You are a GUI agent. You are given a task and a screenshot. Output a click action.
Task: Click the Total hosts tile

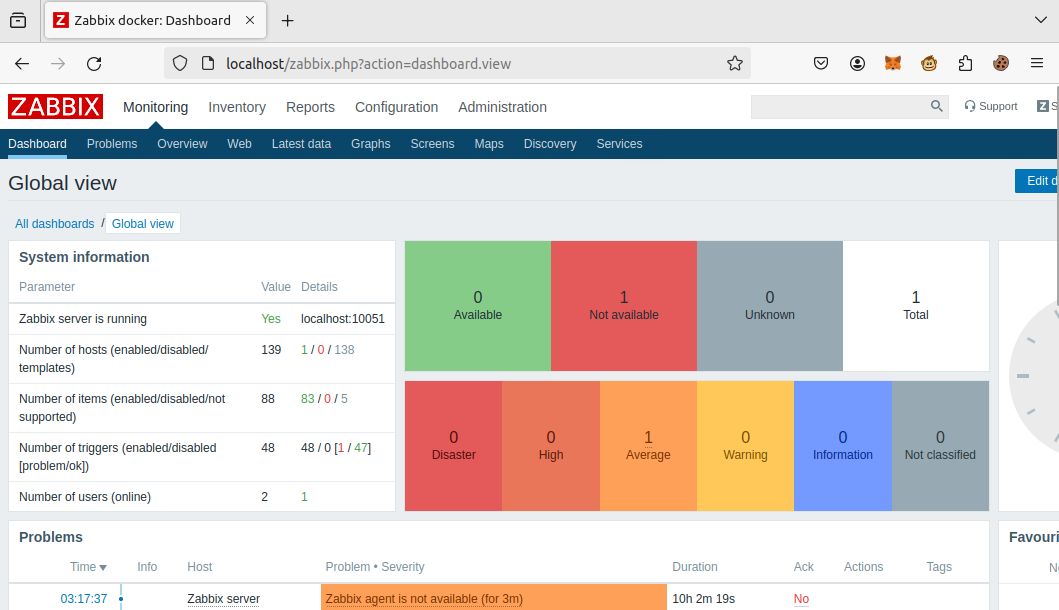pos(916,306)
